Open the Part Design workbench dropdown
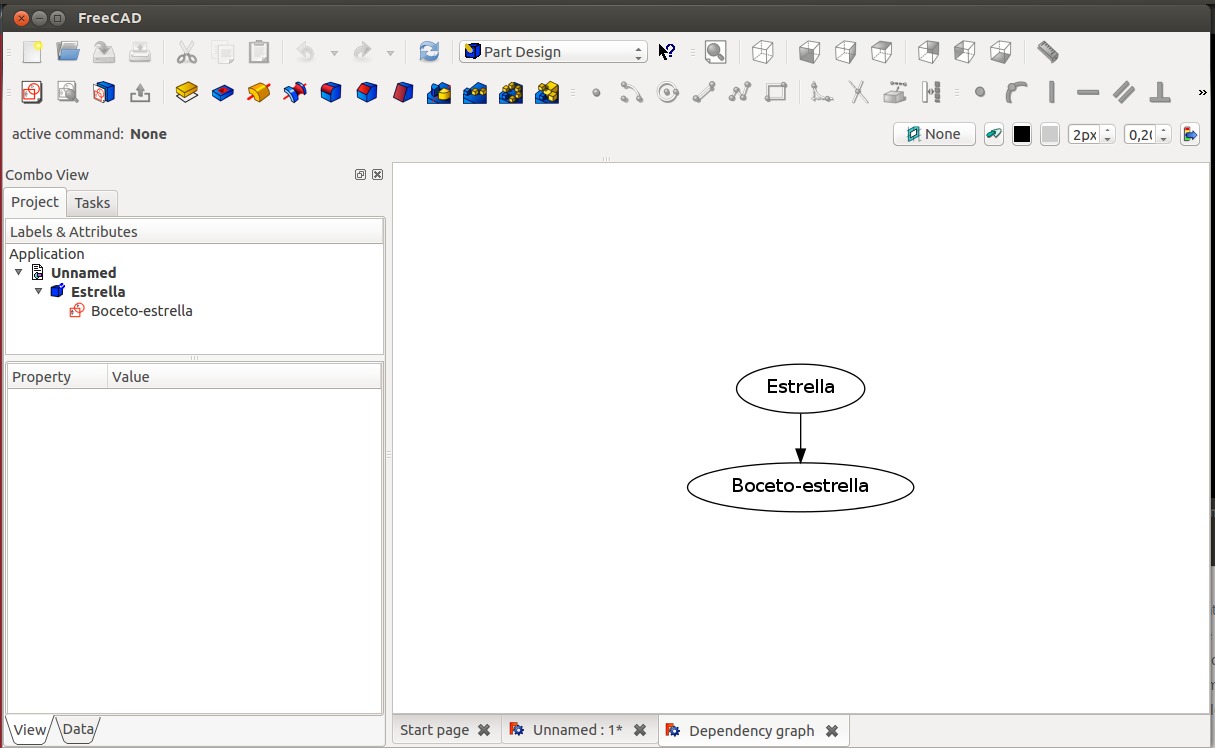The width and height of the screenshot is (1215, 748). point(553,52)
